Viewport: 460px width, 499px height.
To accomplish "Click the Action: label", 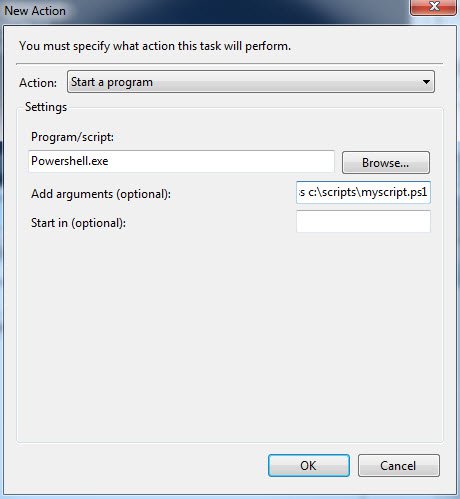I will click(38, 83).
